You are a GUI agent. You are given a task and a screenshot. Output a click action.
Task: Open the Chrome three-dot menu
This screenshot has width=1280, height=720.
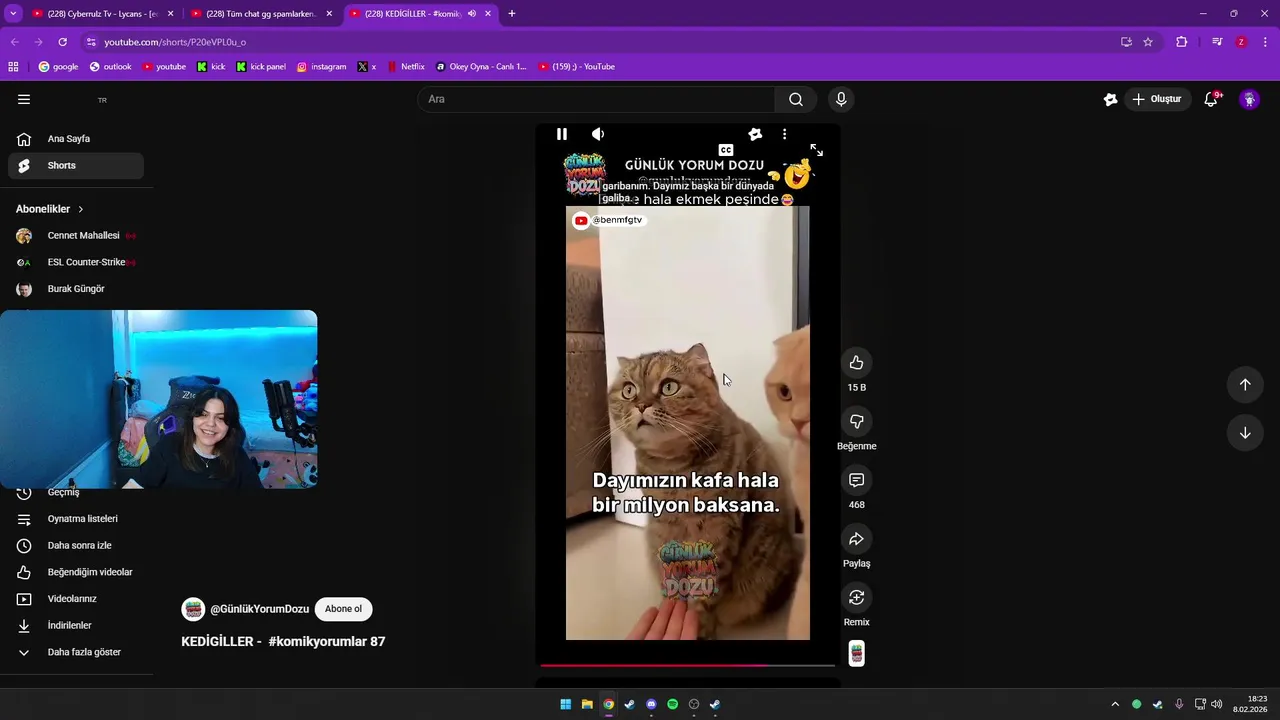pos(1265,42)
